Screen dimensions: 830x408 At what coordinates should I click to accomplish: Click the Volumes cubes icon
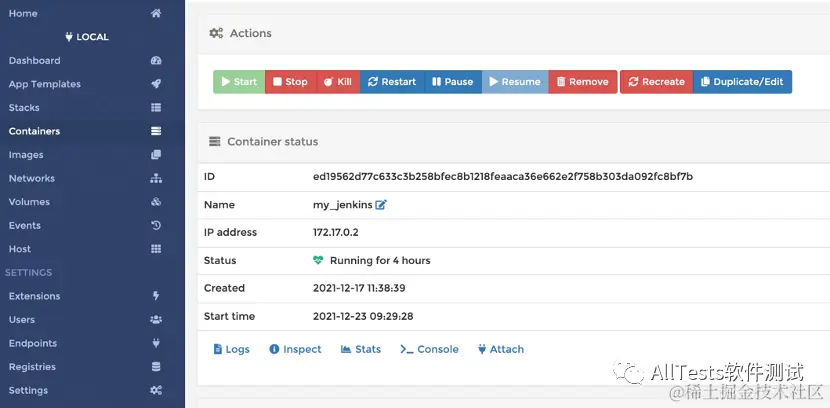[x=156, y=202]
